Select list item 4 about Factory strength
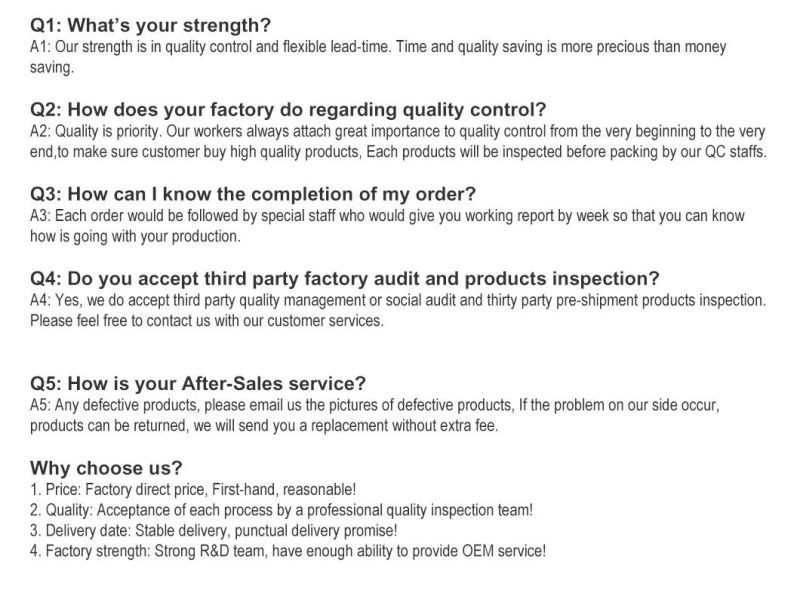This screenshot has height=596, width=800. click(x=288, y=551)
